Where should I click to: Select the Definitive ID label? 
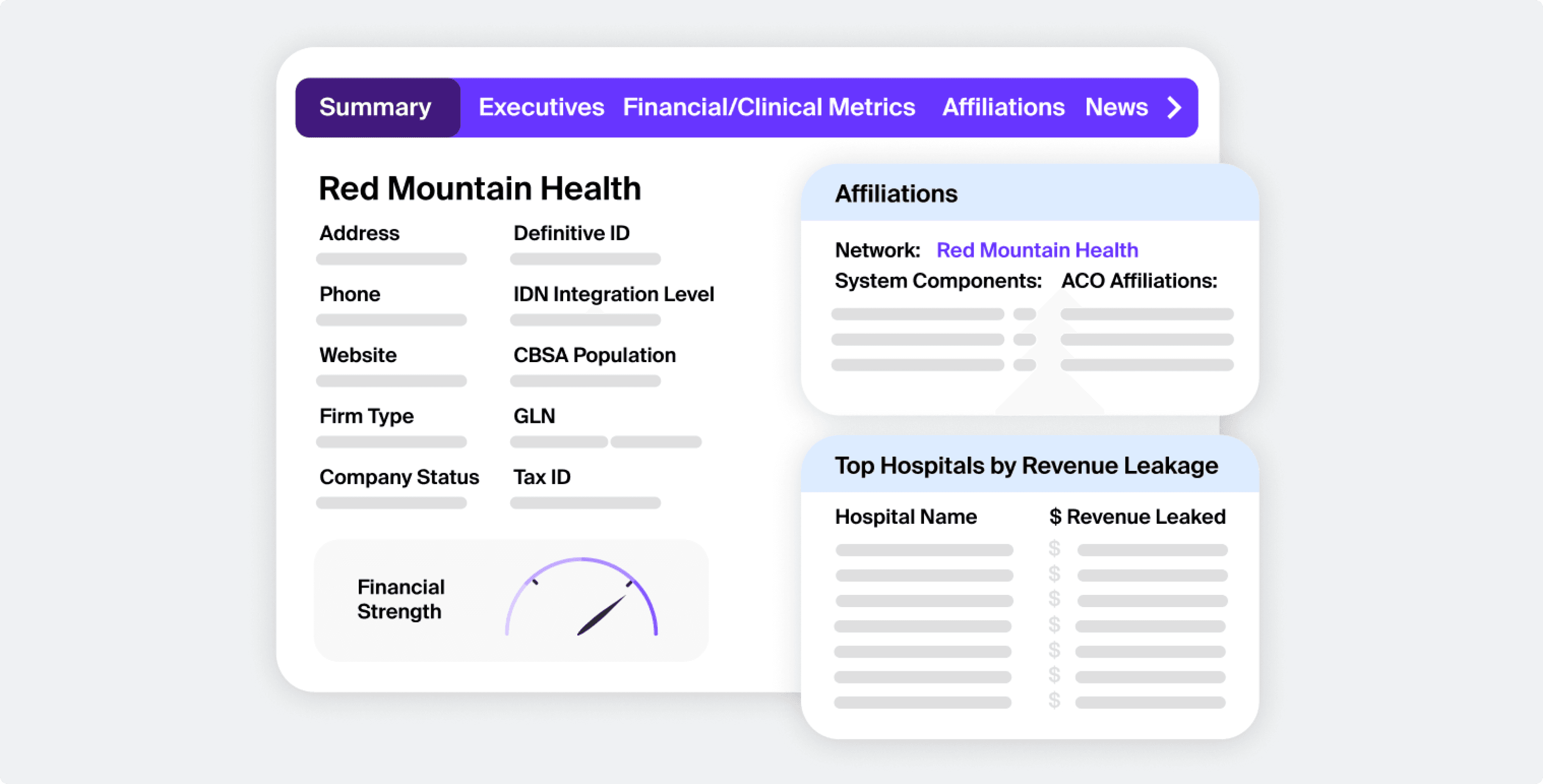[572, 233]
